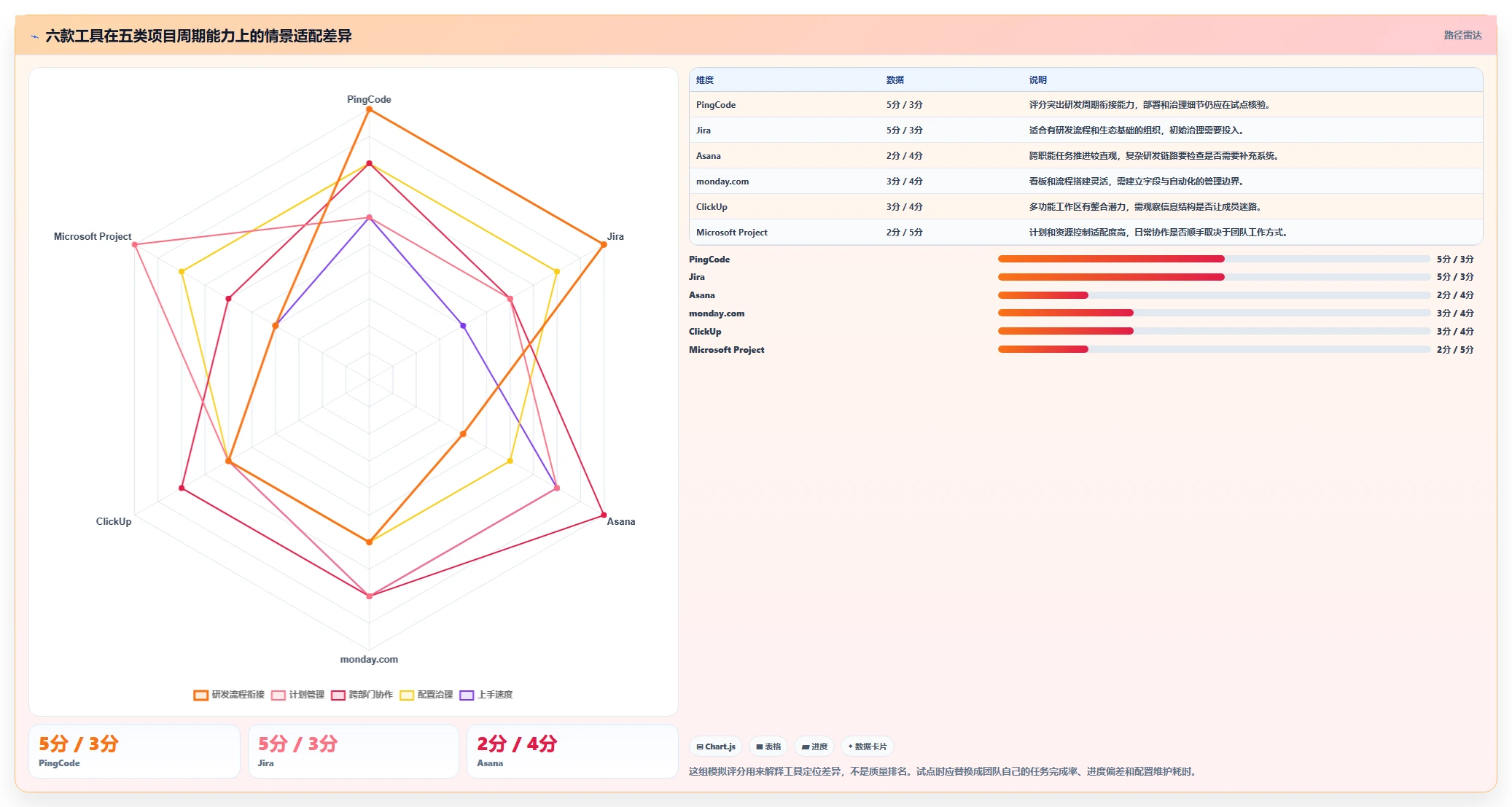The height and width of the screenshot is (807, 1512).
Task: Click Microsoft Project's 2分 / 5分 table cell
Action: (x=905, y=233)
